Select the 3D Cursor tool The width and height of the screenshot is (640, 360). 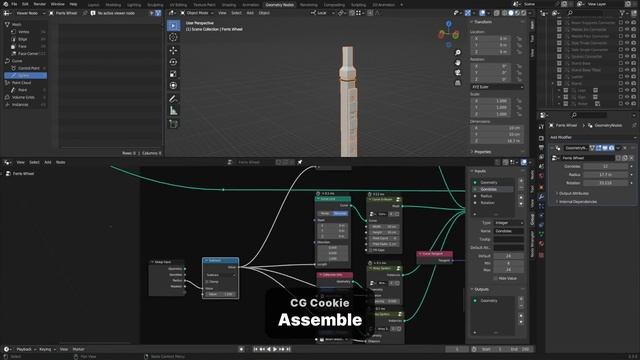click(x=173, y=37)
